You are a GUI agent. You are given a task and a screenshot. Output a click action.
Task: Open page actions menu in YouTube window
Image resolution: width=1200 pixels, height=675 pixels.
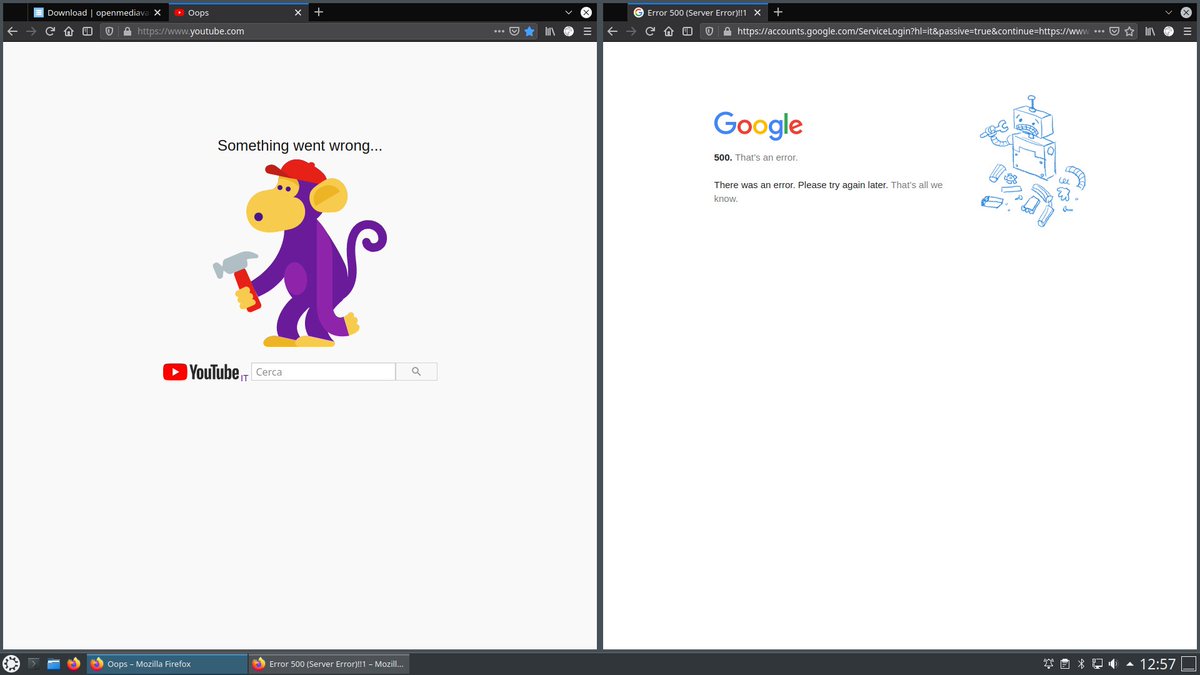(x=499, y=31)
